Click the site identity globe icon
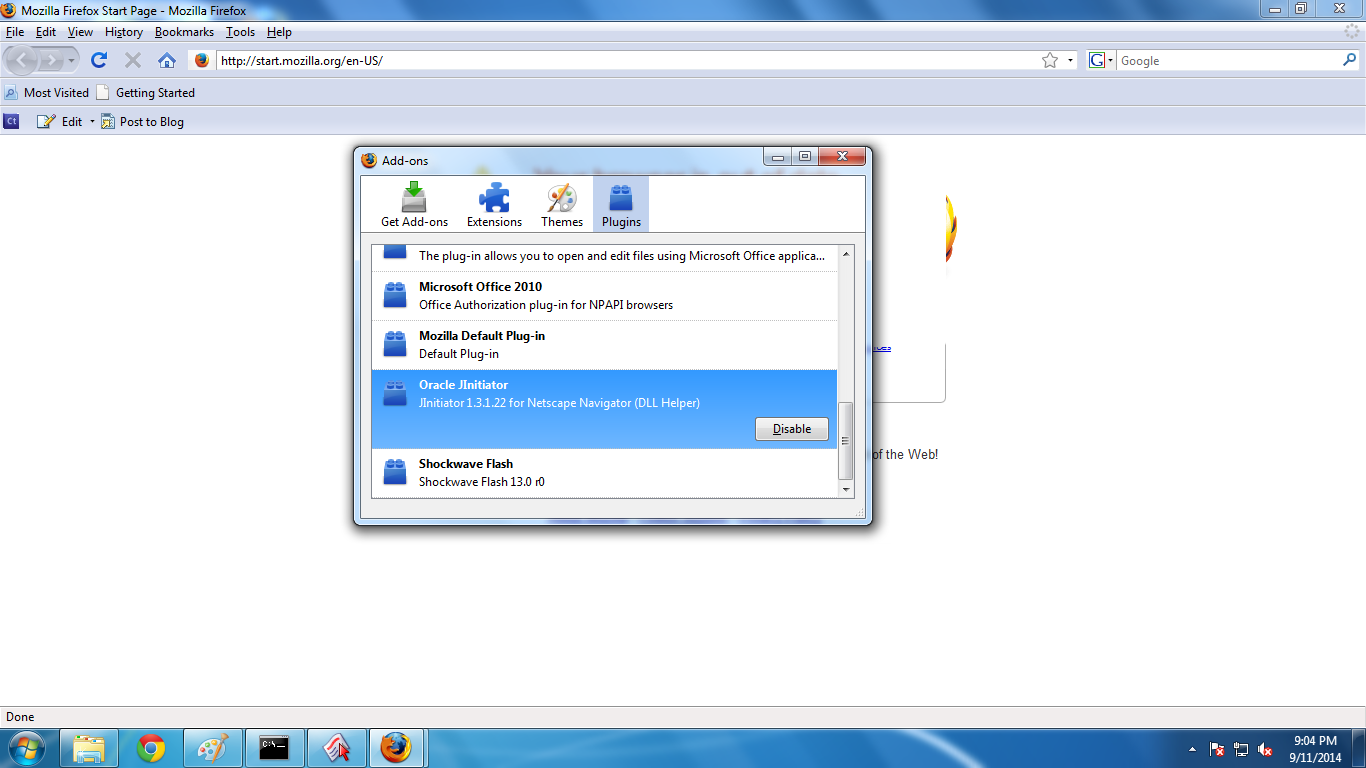This screenshot has width=1366, height=768. click(200, 60)
